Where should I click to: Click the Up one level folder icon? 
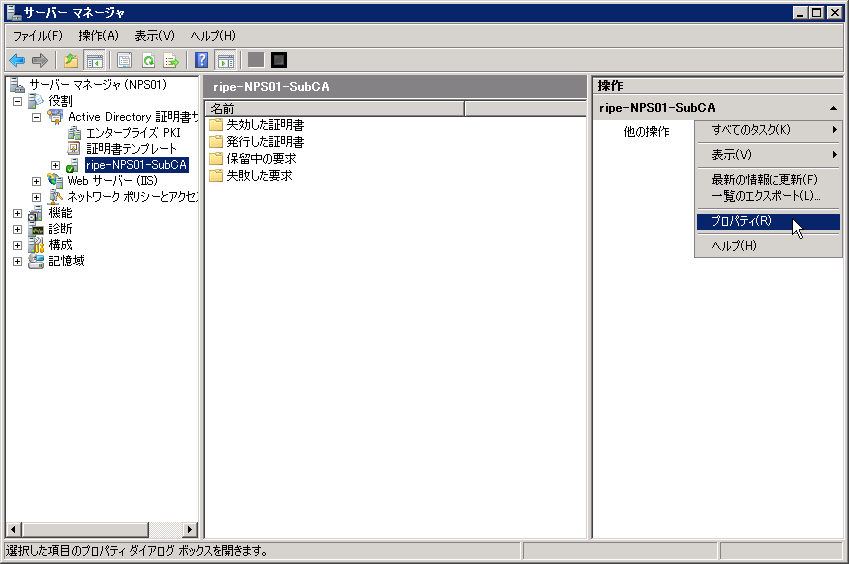(71, 60)
